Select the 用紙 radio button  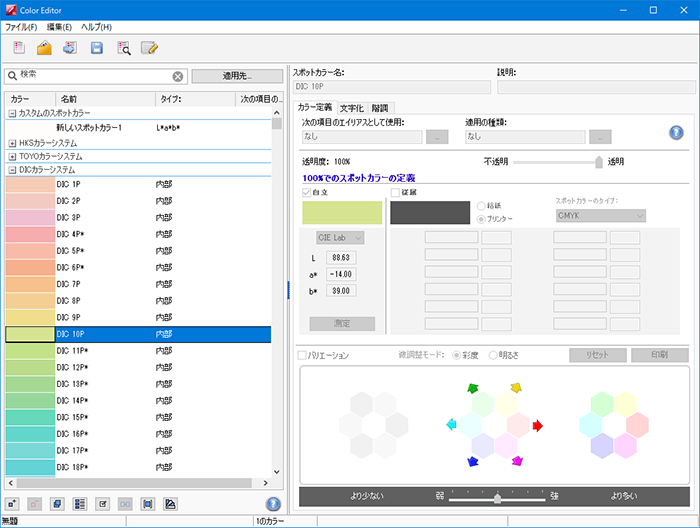(x=481, y=206)
